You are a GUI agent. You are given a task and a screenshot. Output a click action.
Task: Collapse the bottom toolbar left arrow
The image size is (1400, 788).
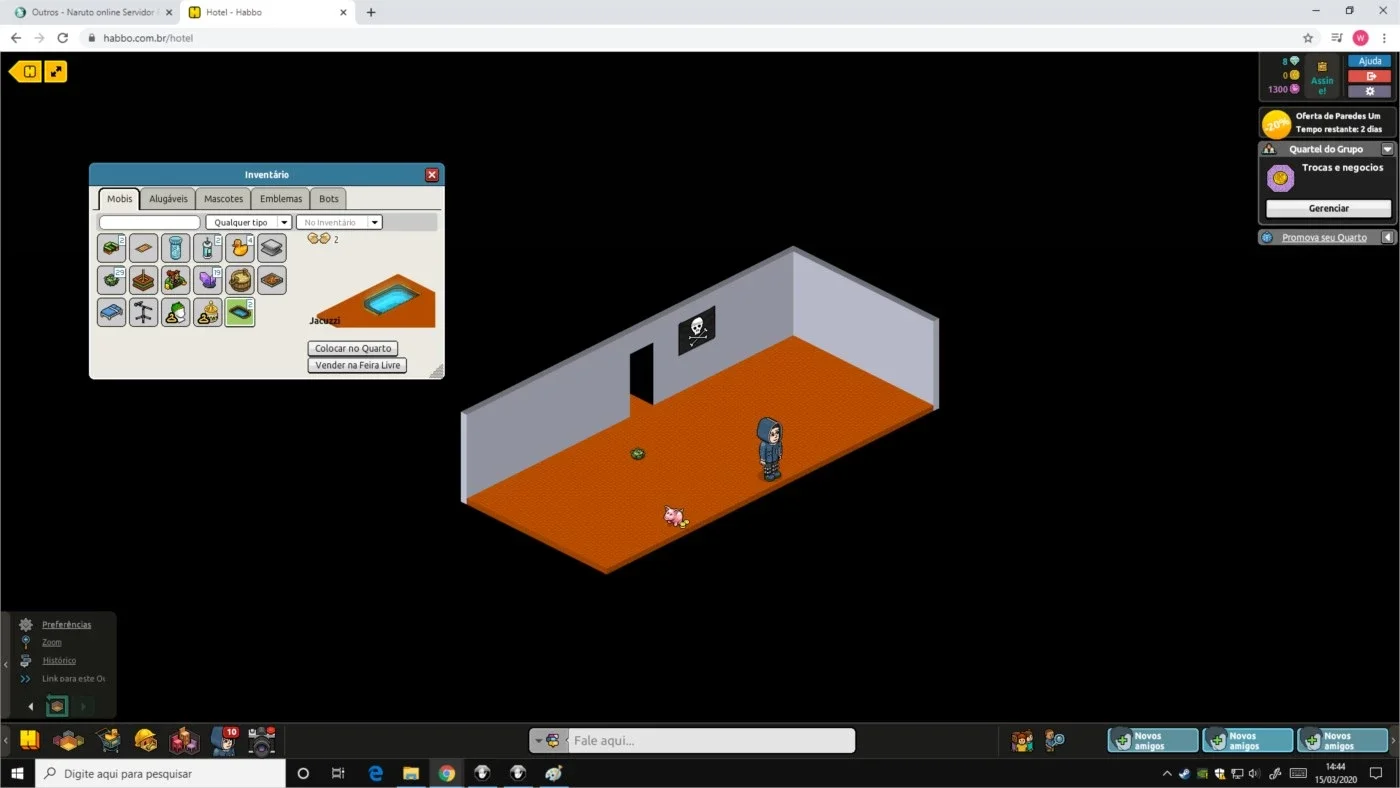coord(6,741)
